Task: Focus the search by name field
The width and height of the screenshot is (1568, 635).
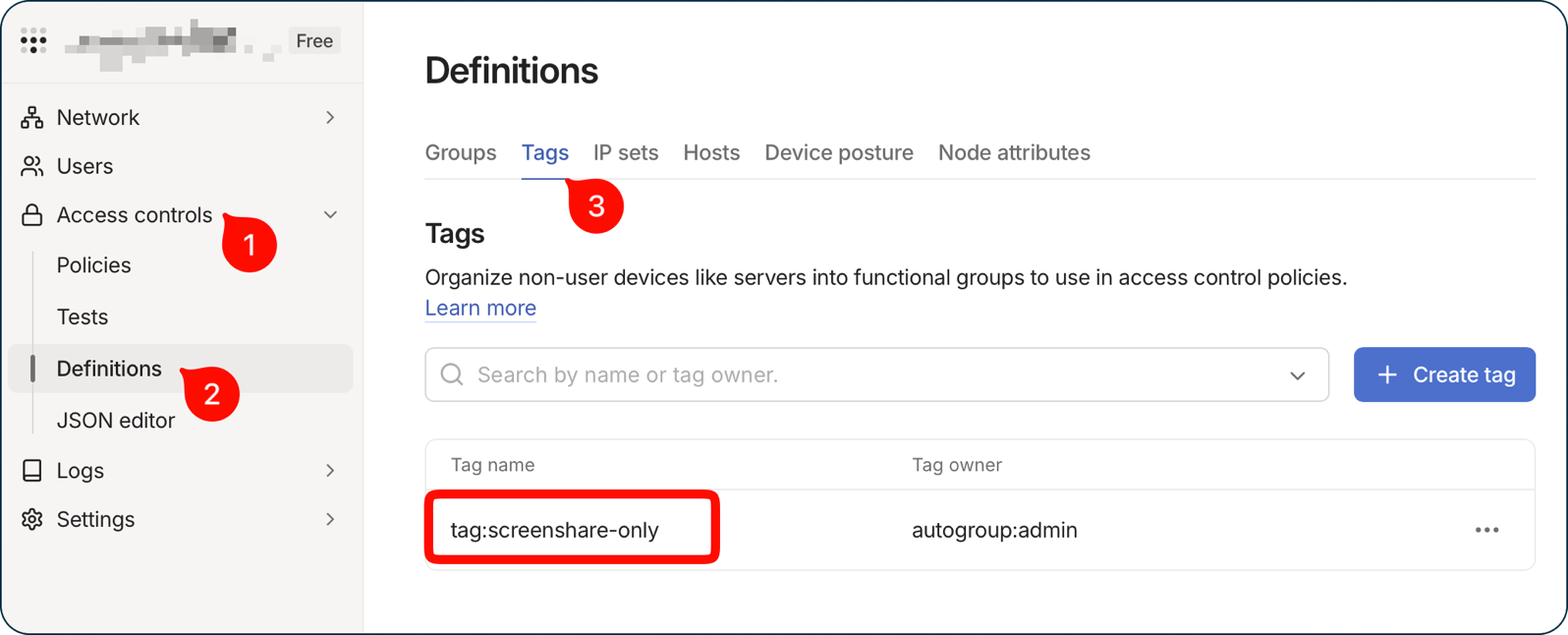Action: click(876, 375)
